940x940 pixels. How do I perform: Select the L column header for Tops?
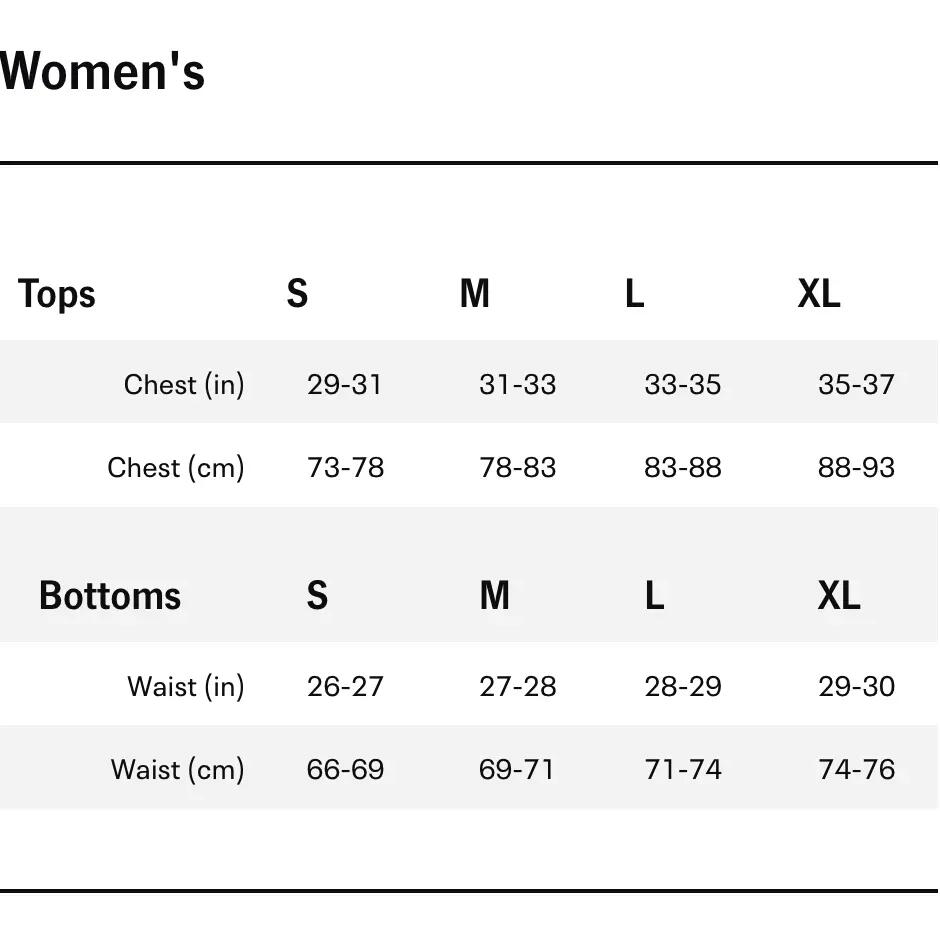pyautogui.click(x=634, y=294)
